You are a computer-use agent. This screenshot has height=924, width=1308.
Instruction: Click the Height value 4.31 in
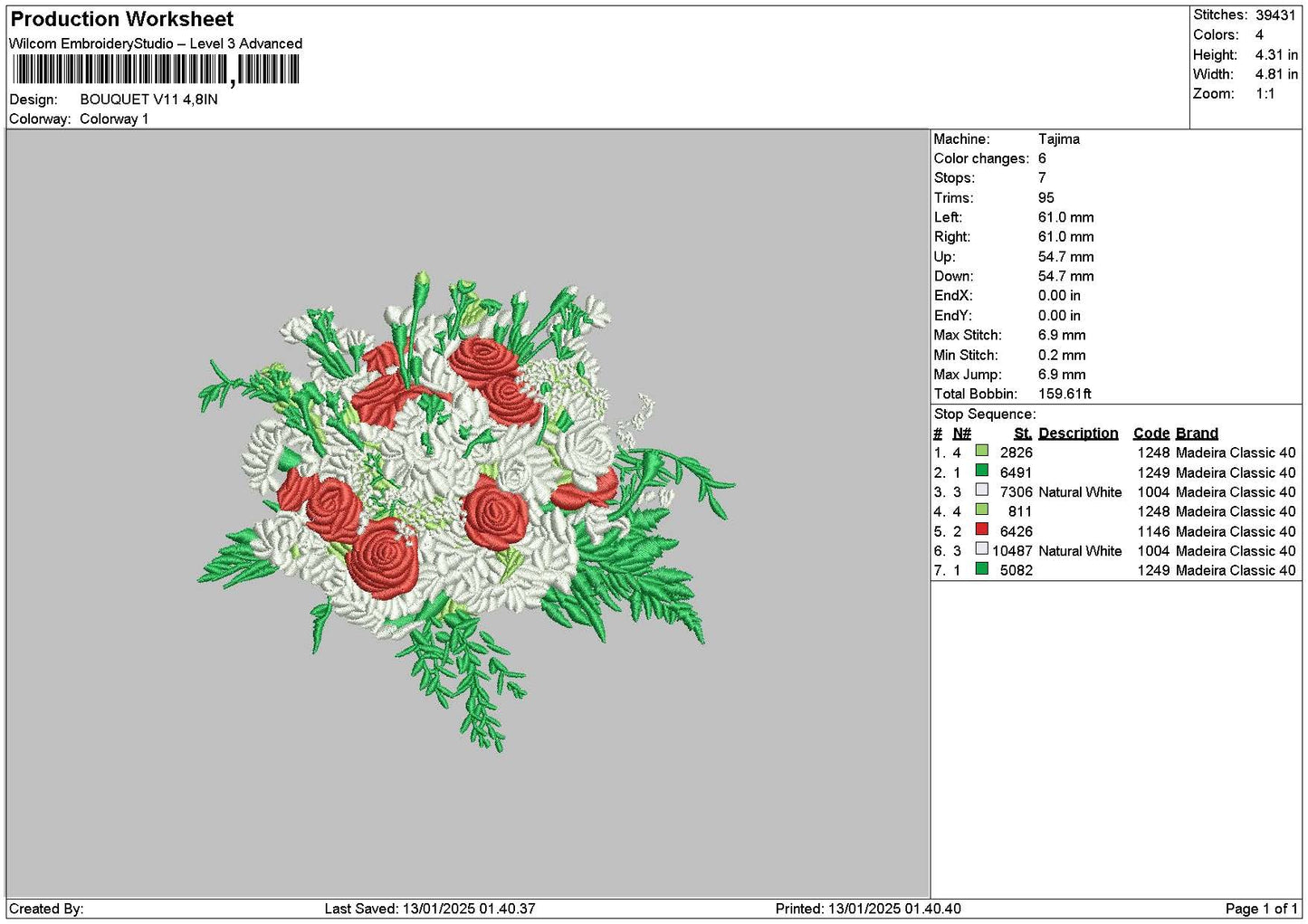pos(1276,55)
